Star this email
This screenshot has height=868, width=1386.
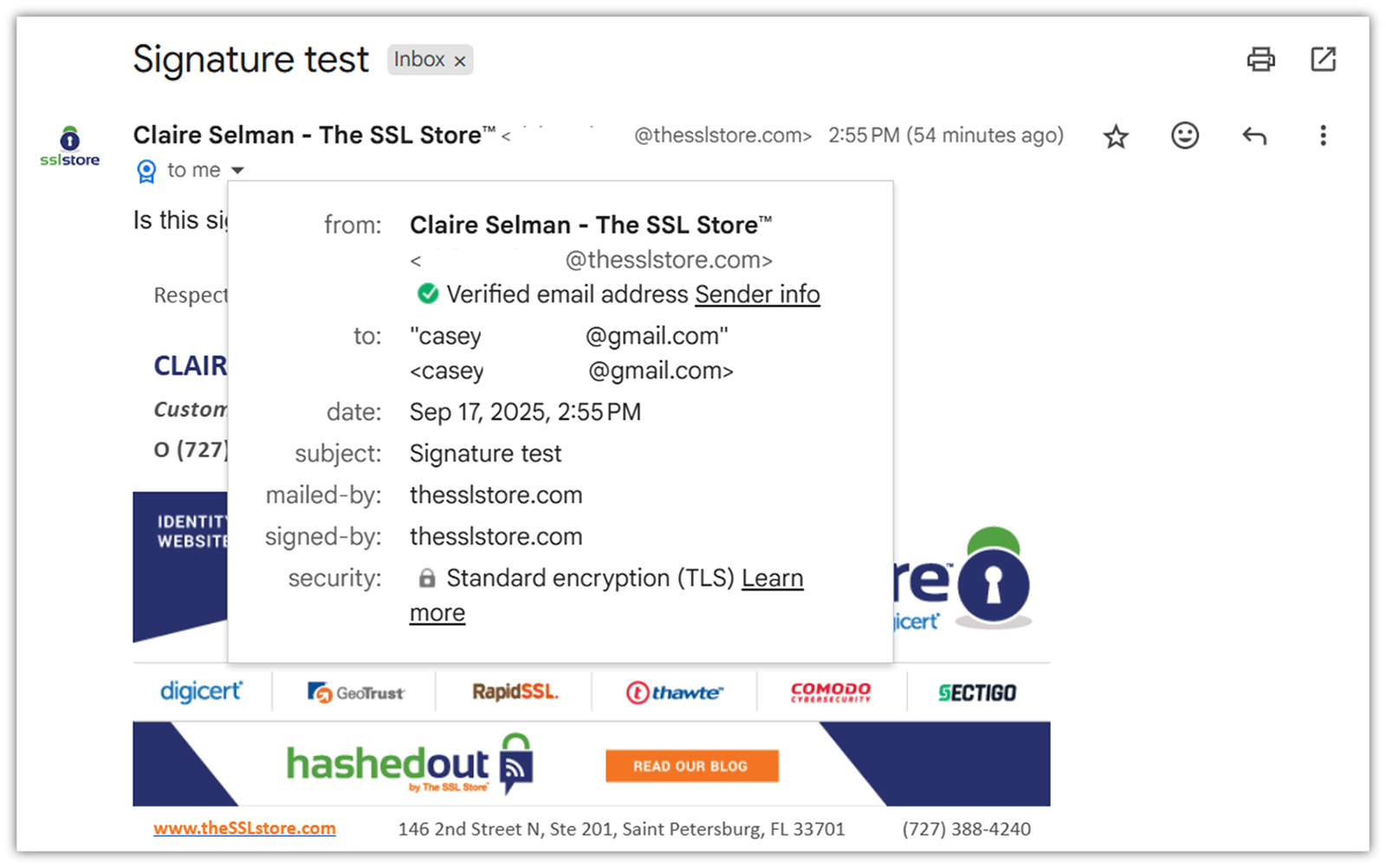tap(1116, 135)
